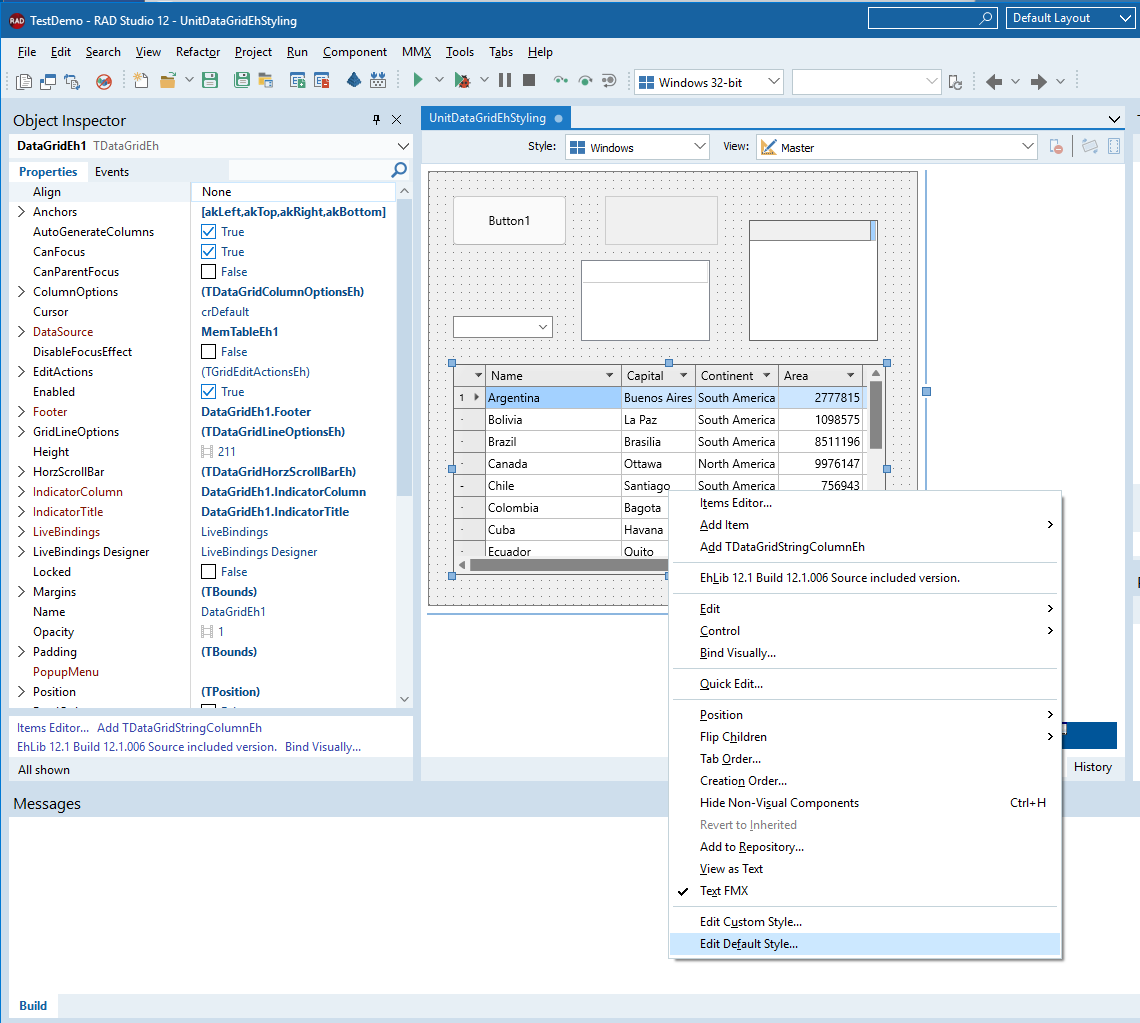Open the Style Windows dropdown
Image resolution: width=1140 pixels, height=1023 pixels.
click(700, 147)
